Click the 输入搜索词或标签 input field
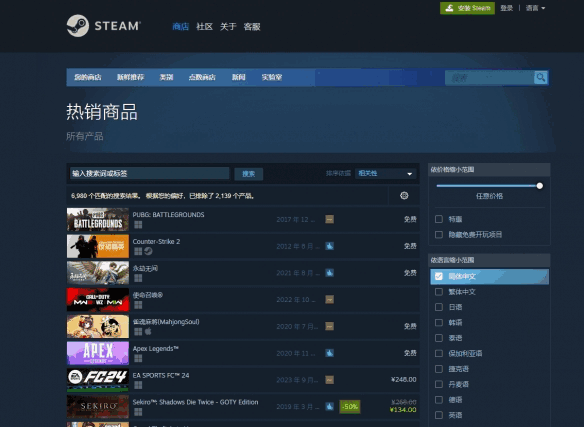This screenshot has width=584, height=427. pos(150,173)
